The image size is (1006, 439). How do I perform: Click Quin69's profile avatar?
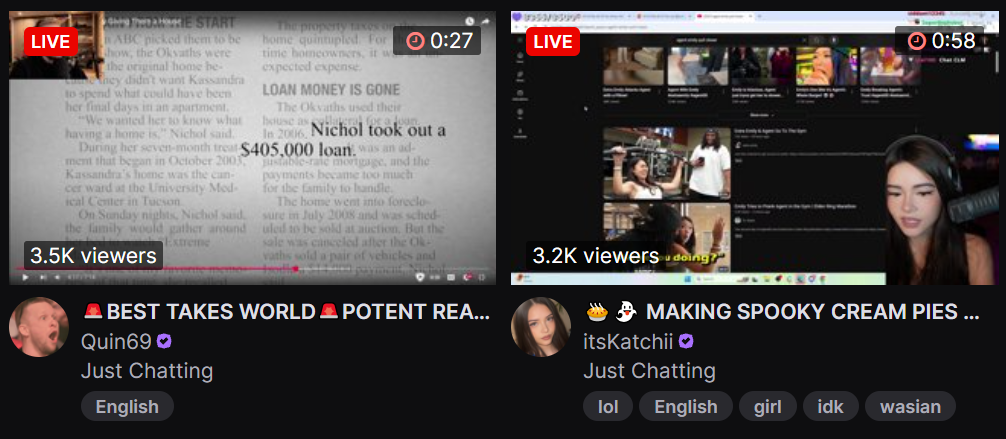[38, 327]
